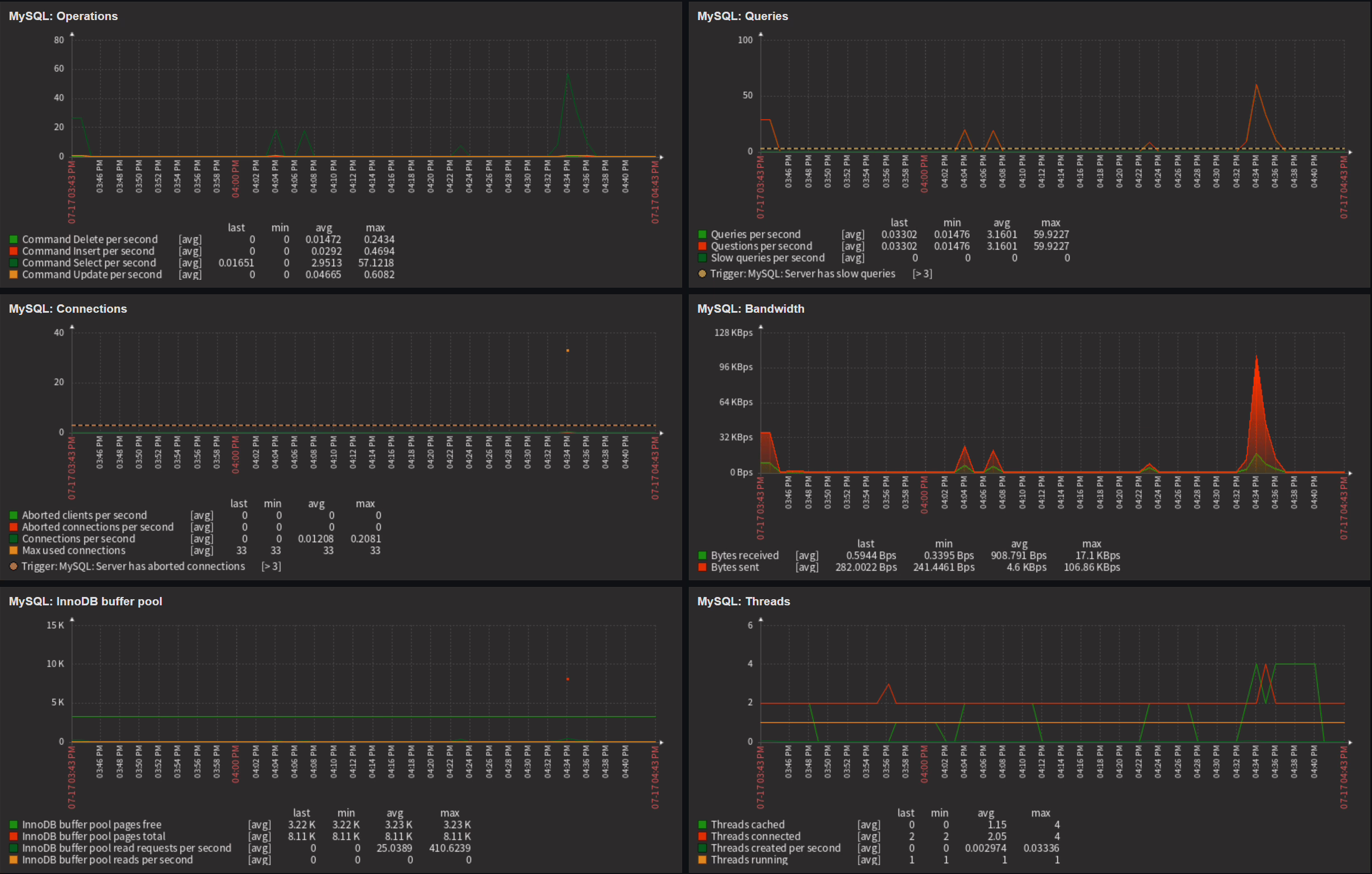Image resolution: width=1372 pixels, height=874 pixels.
Task: Click the MySQL: InnoDB buffer pool title
Action: [85, 601]
